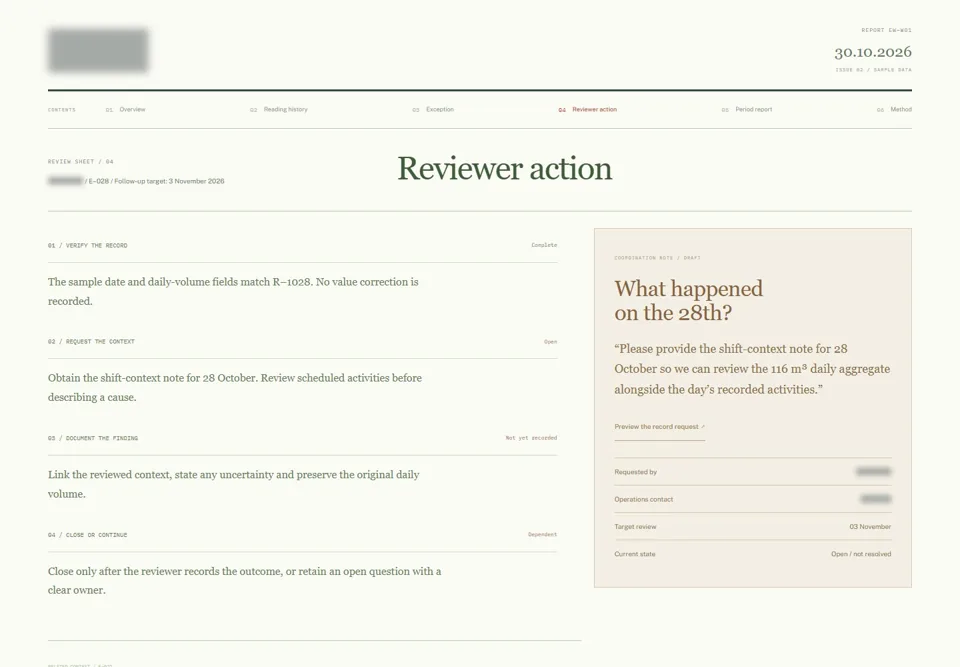Click the 'REPORT EW-W01' label
The image size is (960, 667).
[886, 30]
